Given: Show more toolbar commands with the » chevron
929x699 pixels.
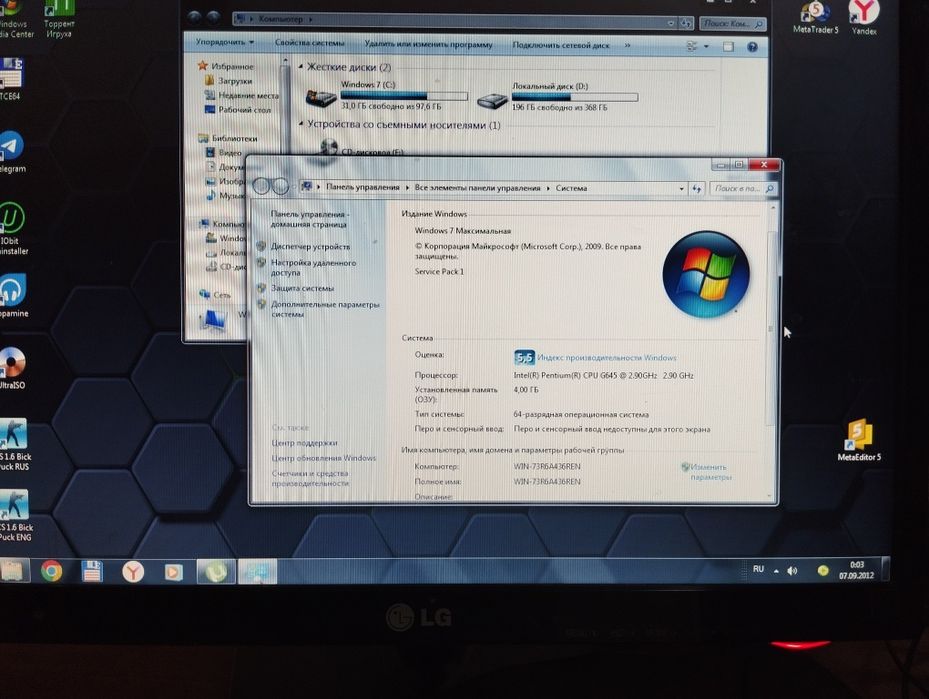Looking at the screenshot, I should click(627, 45).
